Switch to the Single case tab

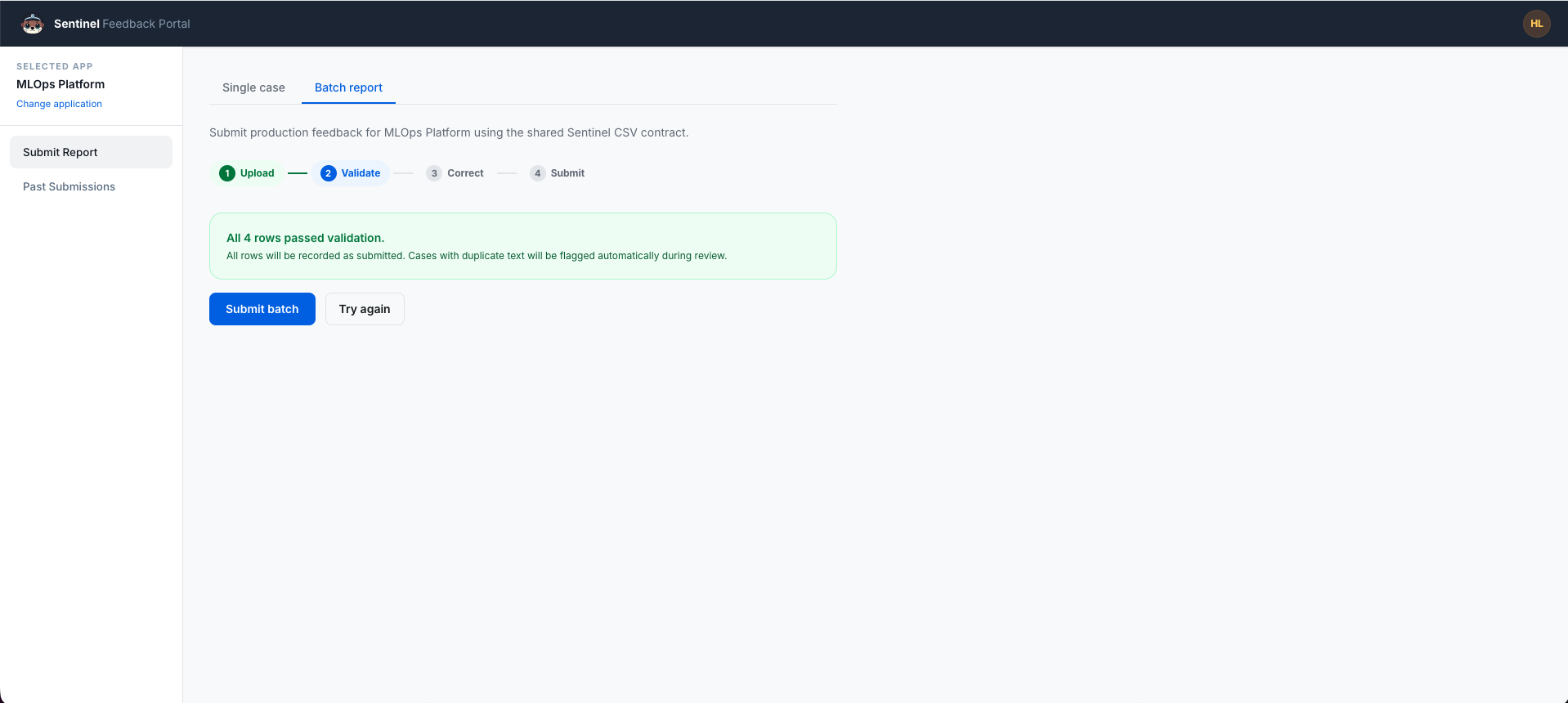(253, 87)
